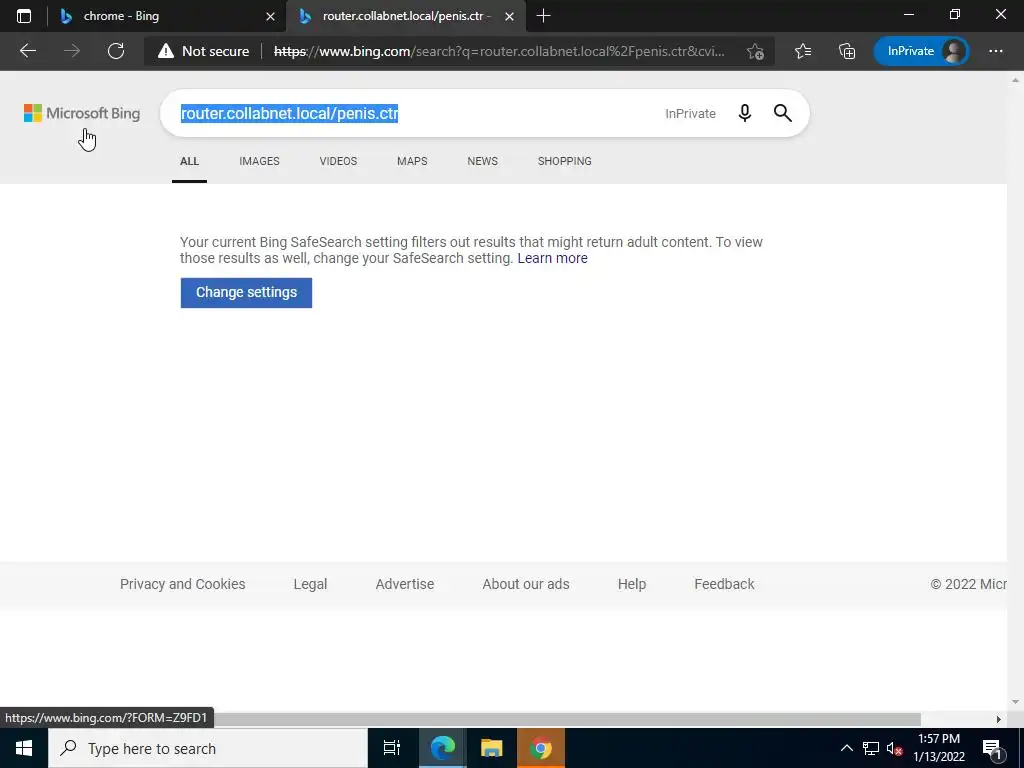Click the Microsoft Edge taskbar icon
Screen dimensions: 1024x768
[442, 748]
